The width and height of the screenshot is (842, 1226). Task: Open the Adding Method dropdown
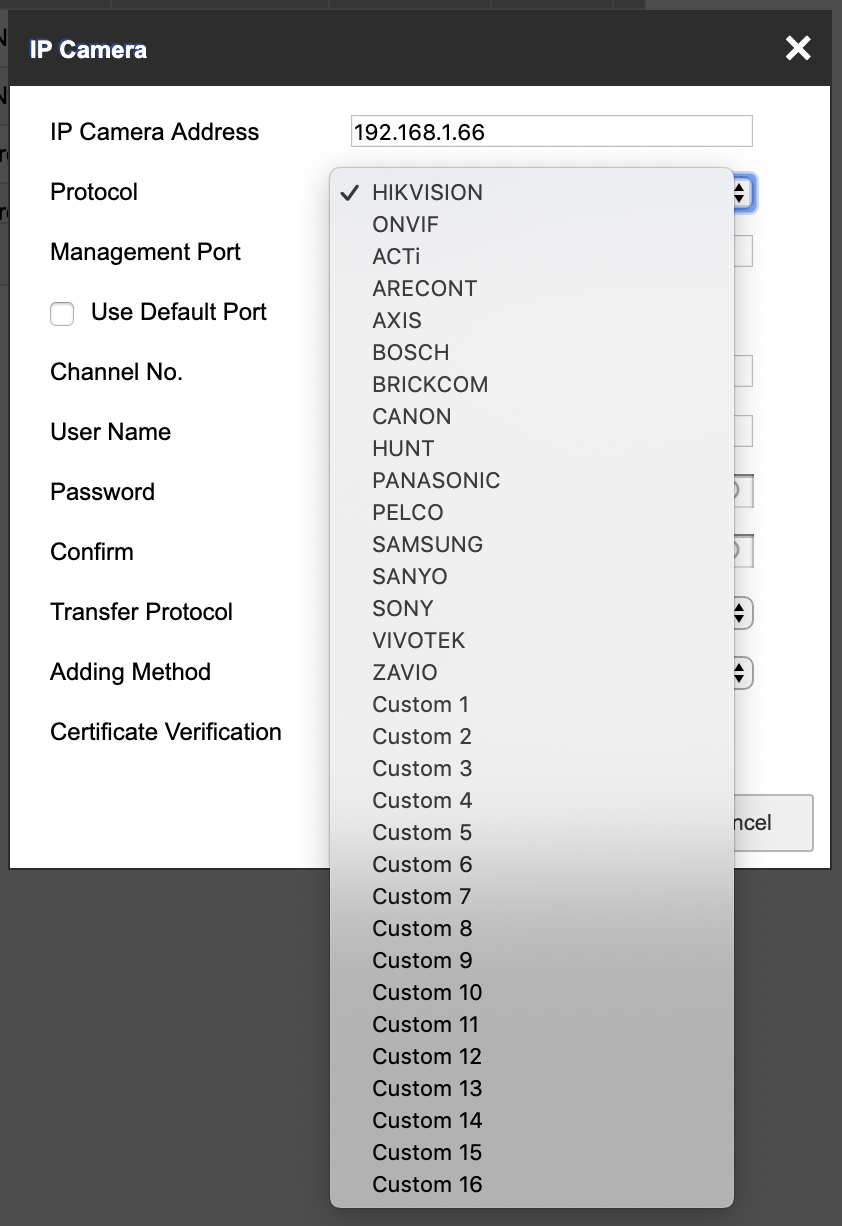point(737,672)
